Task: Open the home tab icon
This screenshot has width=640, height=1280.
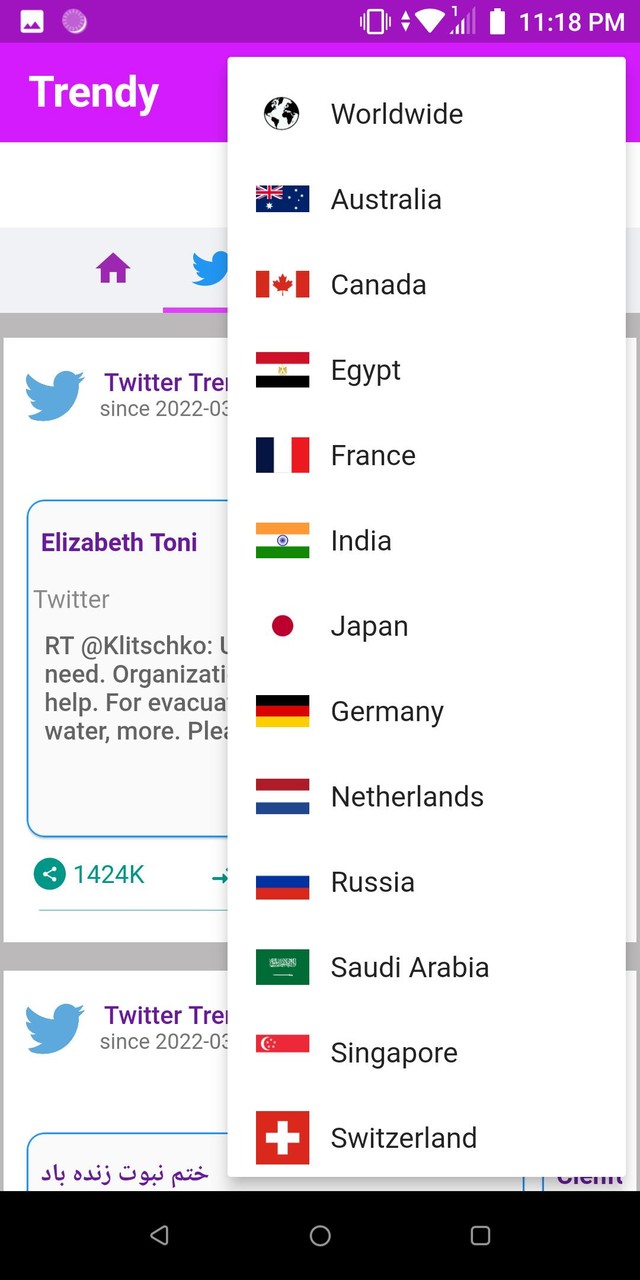Action: 113,269
